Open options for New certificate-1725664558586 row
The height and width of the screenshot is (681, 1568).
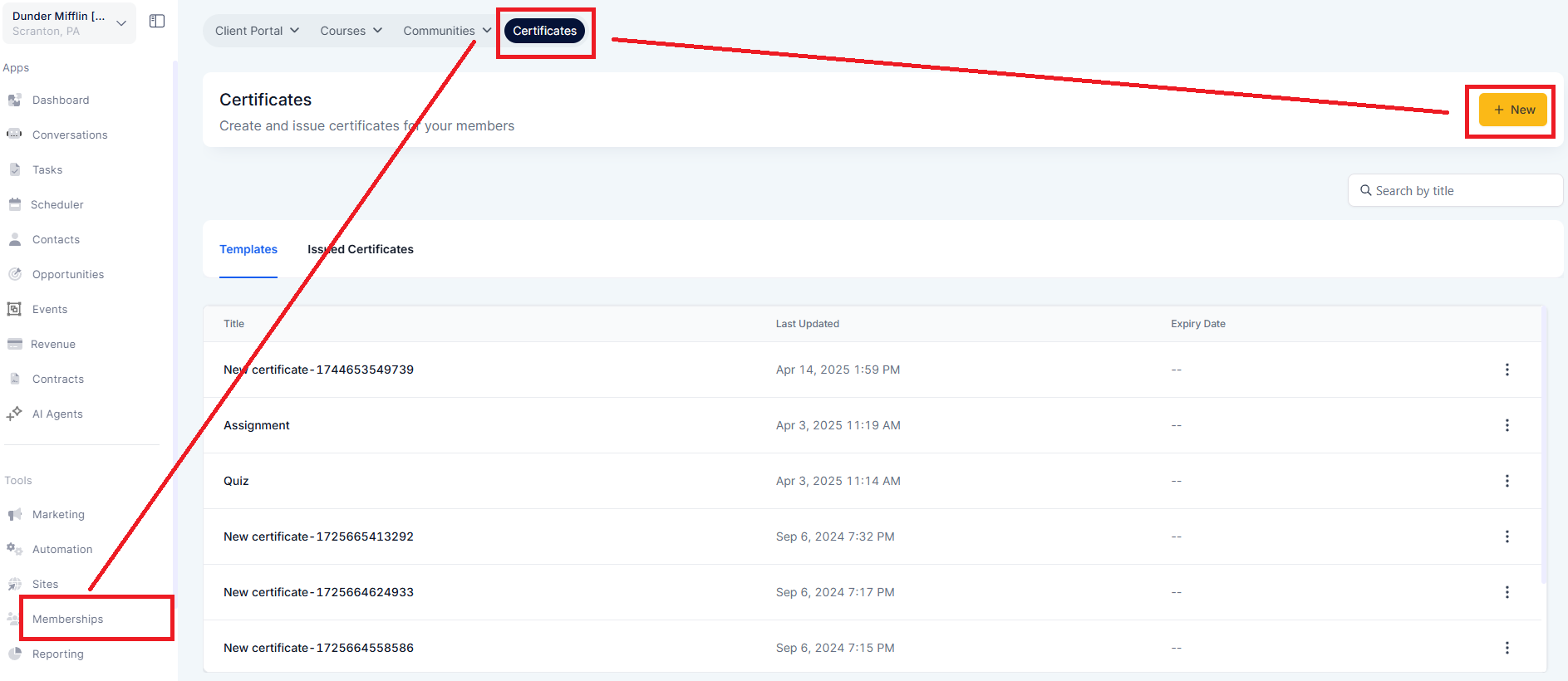[1507, 648]
